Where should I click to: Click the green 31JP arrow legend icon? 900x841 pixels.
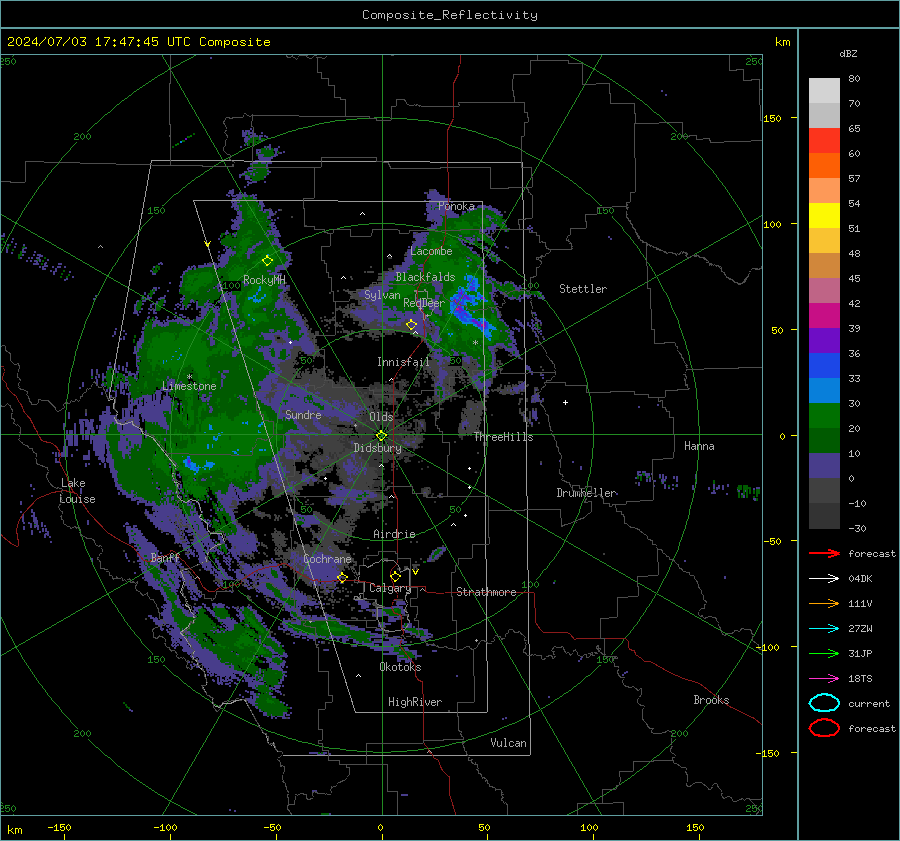(824, 653)
